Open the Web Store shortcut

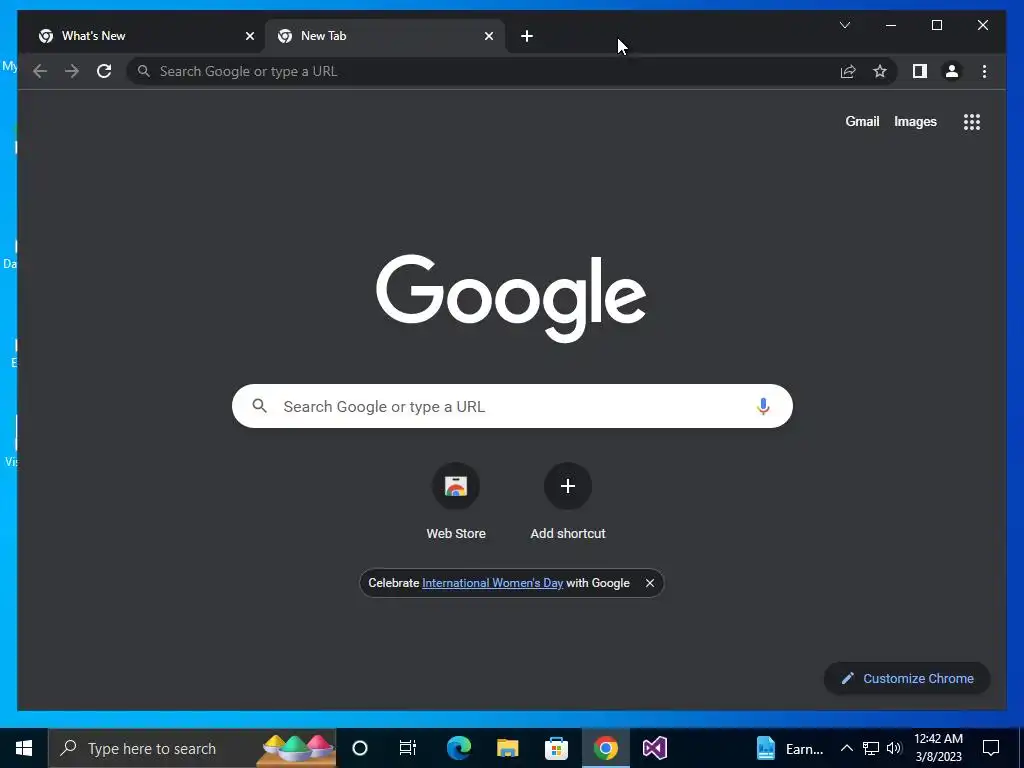pos(456,501)
